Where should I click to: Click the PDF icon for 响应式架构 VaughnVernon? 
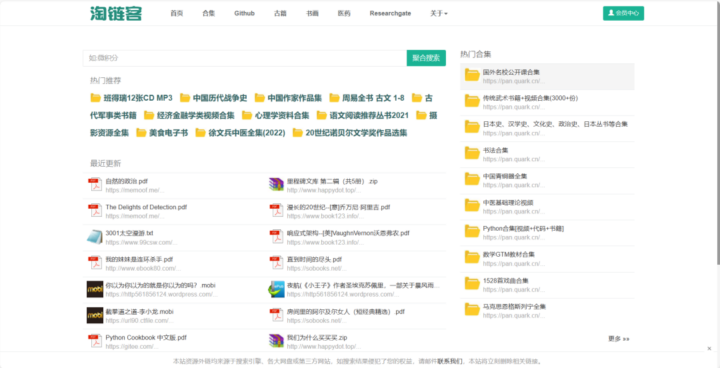pyautogui.click(x=276, y=237)
